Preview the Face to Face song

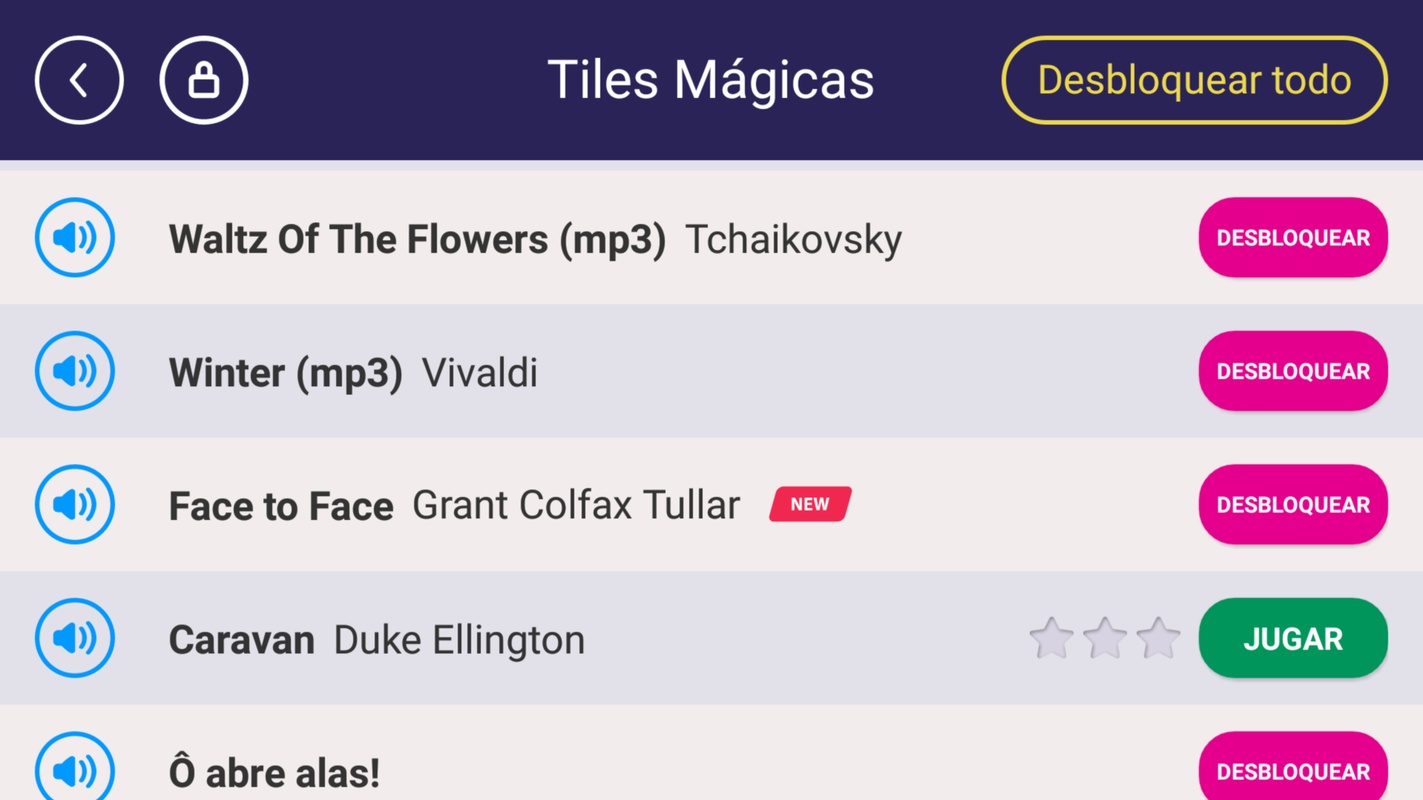[75, 505]
